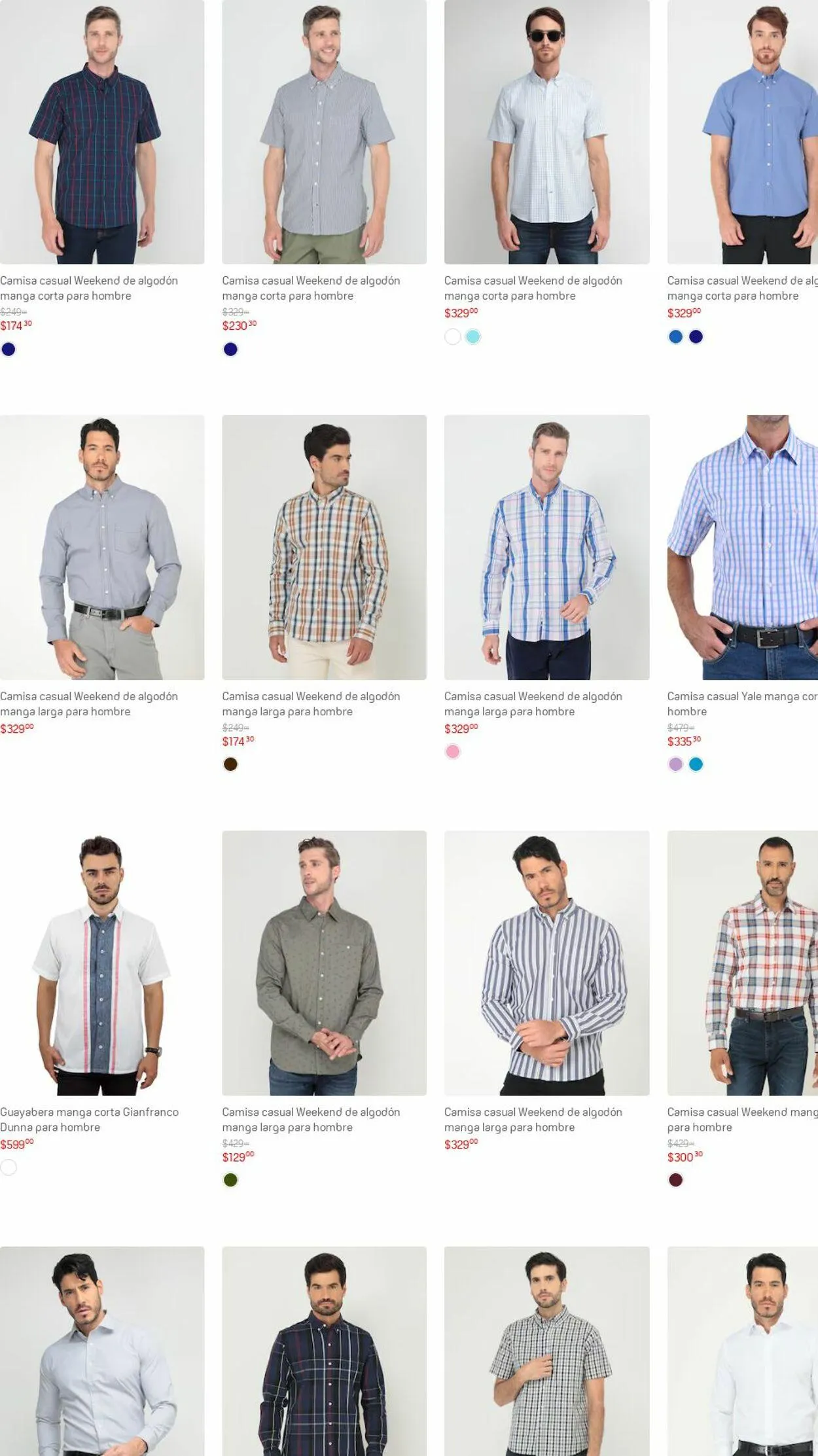This screenshot has height=1456, width=818.
Task: Open olive long-sleeve printed shirt image
Action: pyautogui.click(x=324, y=963)
